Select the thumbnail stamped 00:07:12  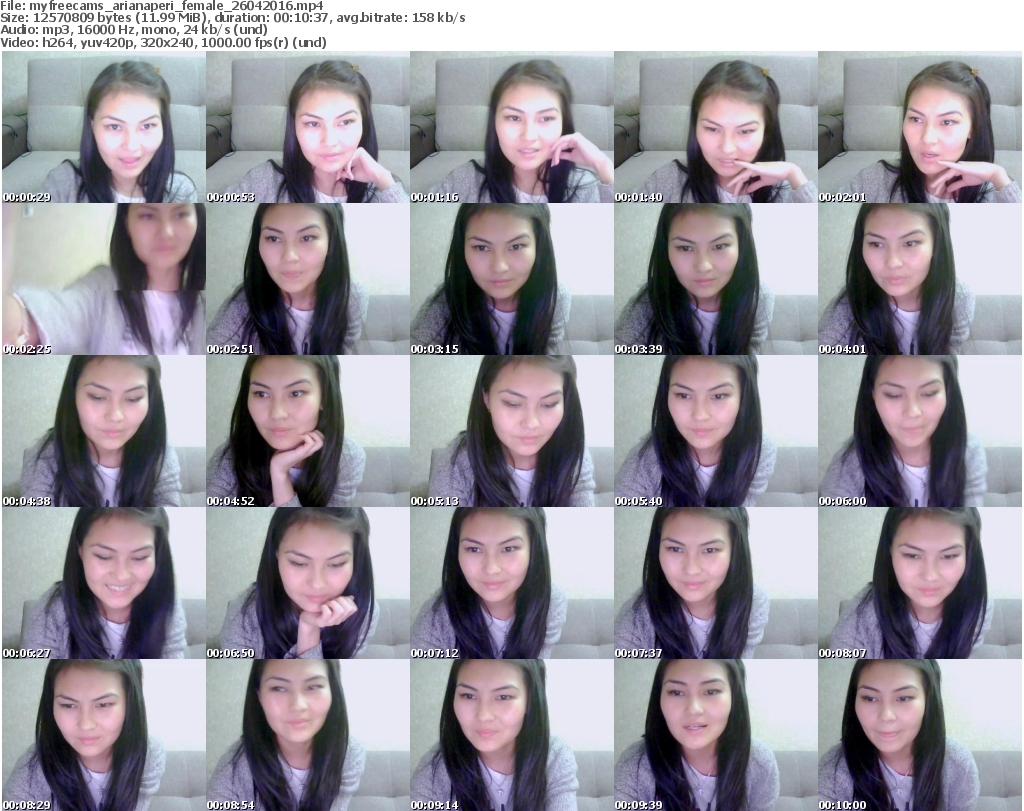click(x=512, y=583)
